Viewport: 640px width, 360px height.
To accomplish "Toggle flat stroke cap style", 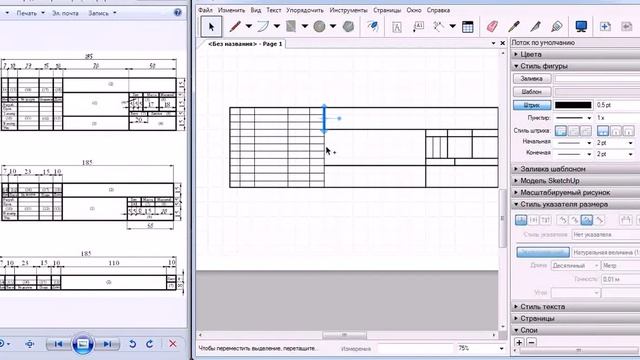I will pyautogui.click(x=603, y=131).
